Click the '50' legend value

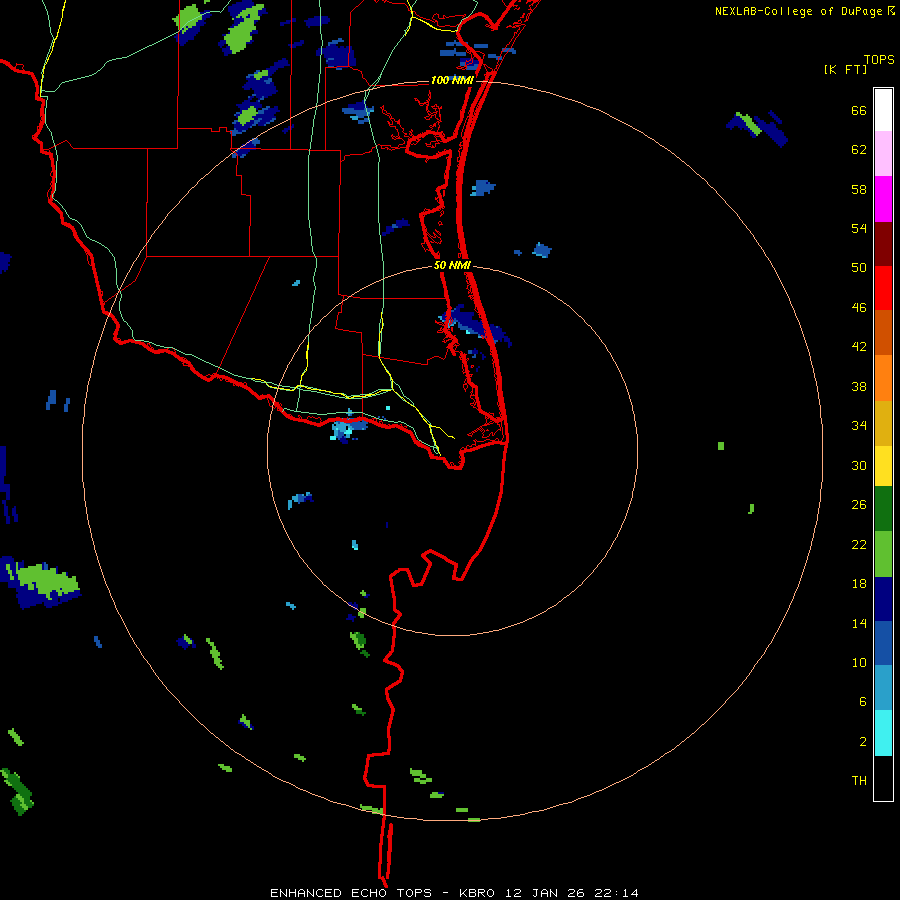859,267
